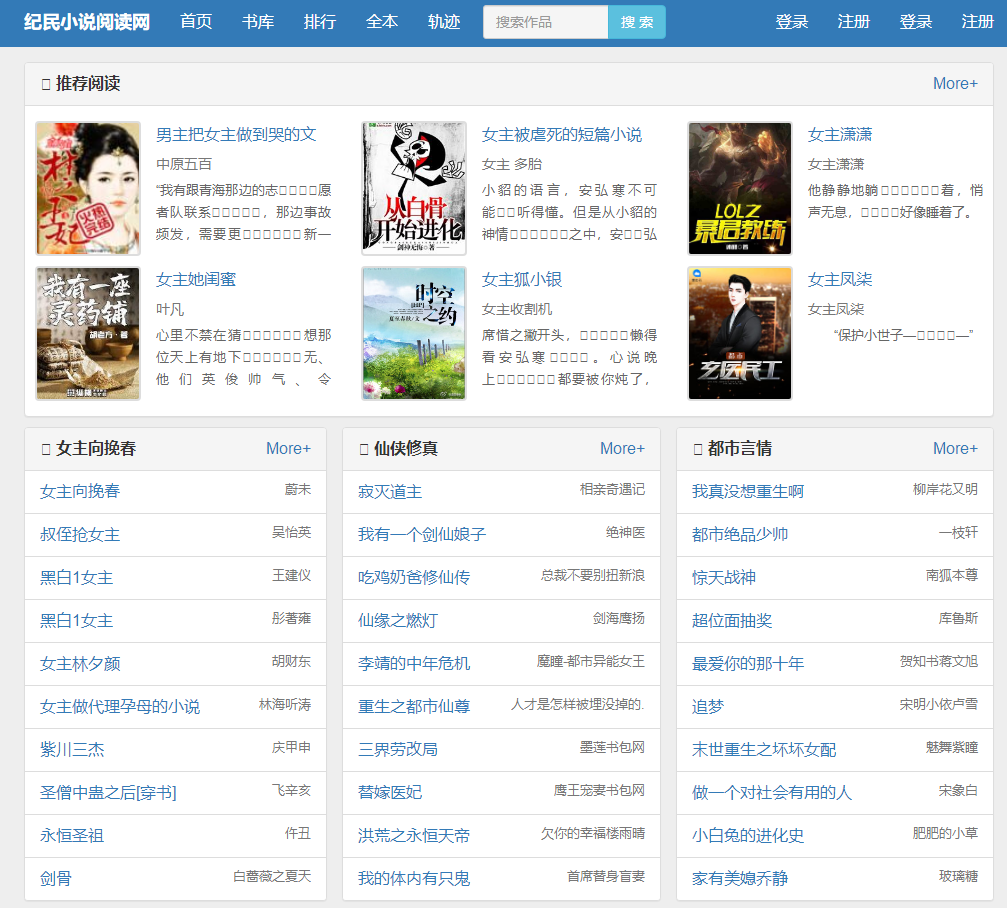
Task: Open 我有一个剑仙娘子 link
Action: coord(422,534)
